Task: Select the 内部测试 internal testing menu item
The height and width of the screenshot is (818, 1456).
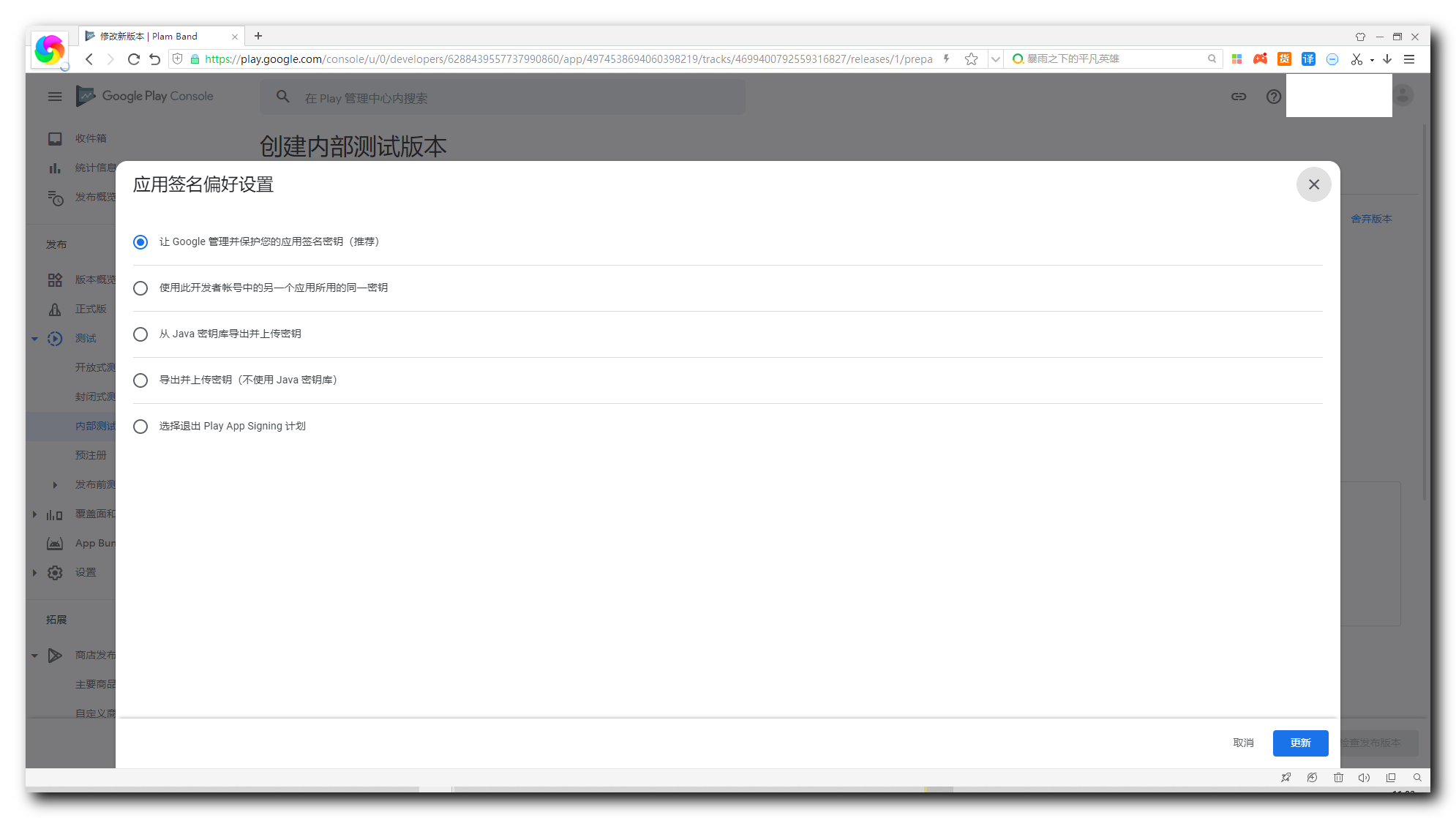Action: click(x=95, y=426)
